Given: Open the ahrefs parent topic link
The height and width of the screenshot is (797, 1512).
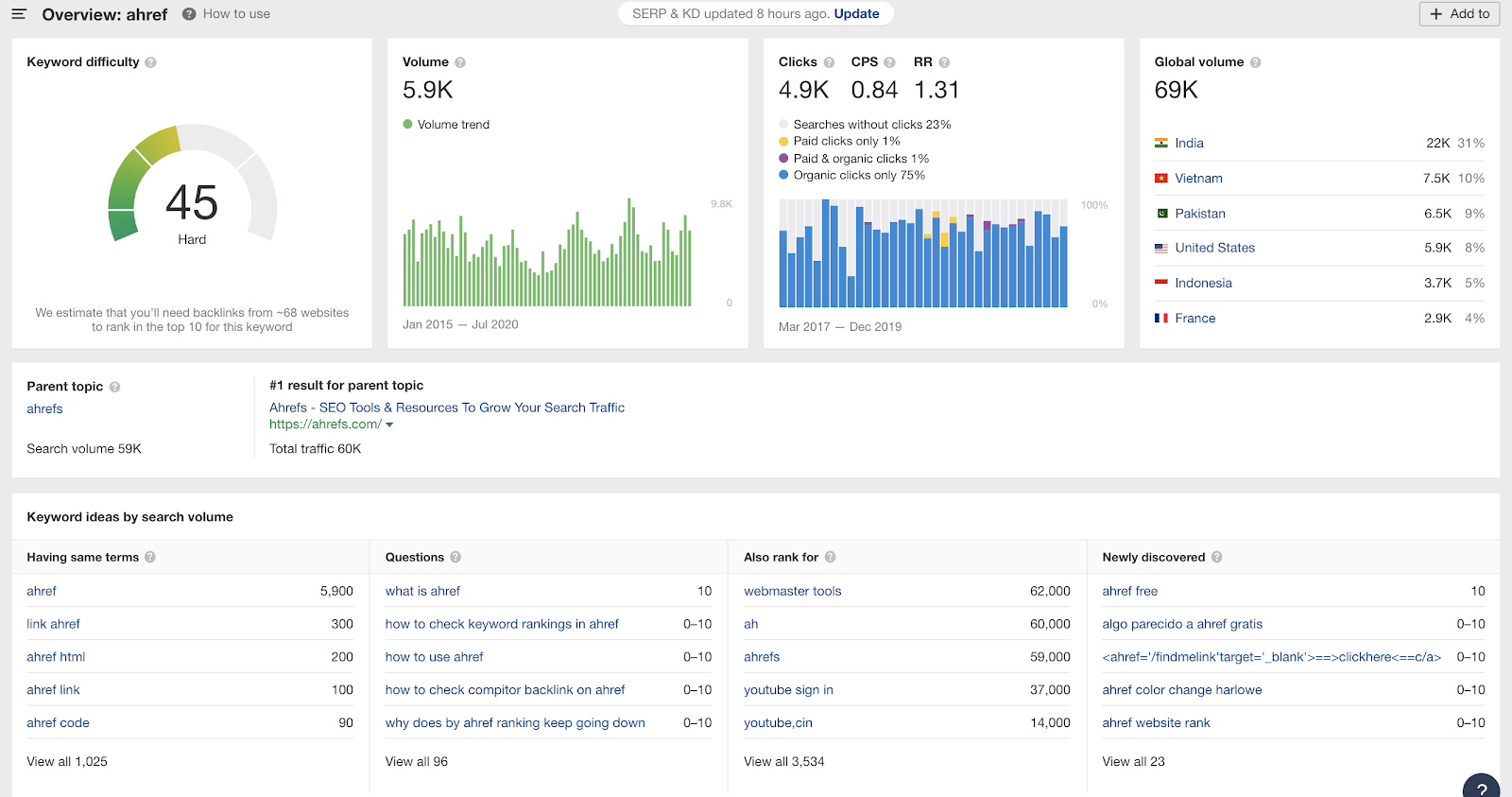Looking at the screenshot, I should (x=44, y=409).
